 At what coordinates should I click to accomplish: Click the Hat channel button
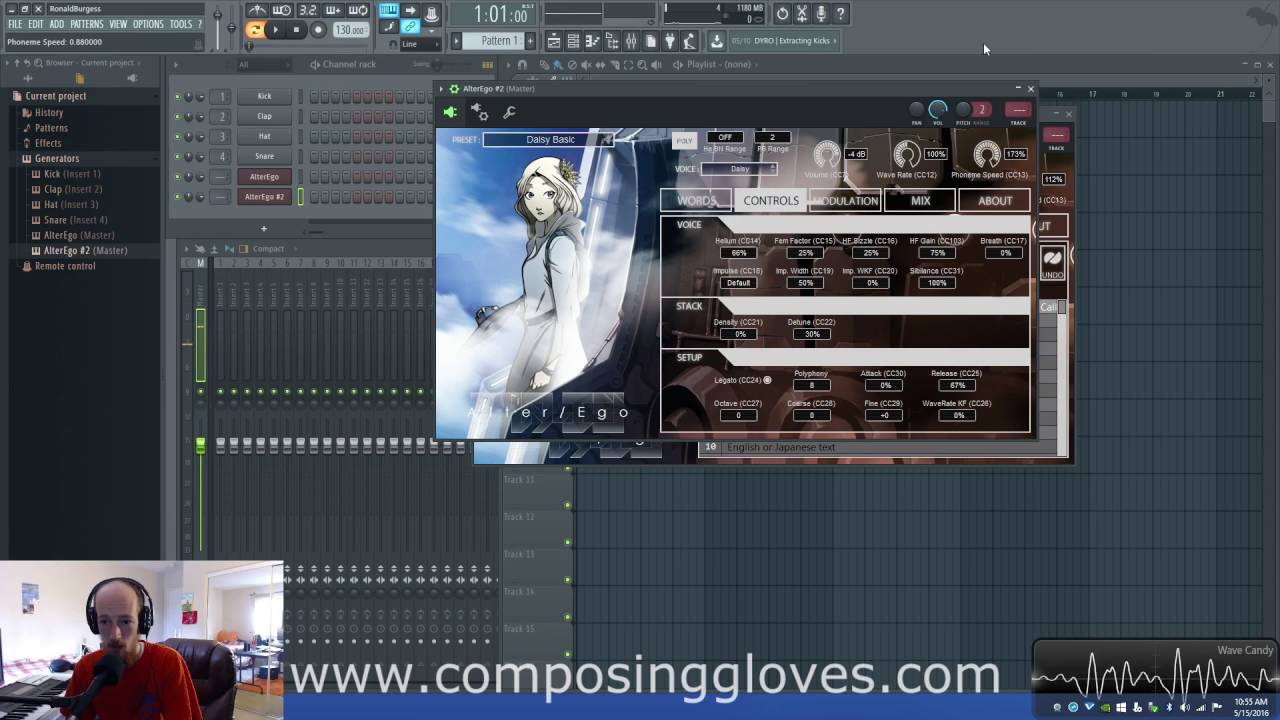tap(264, 136)
